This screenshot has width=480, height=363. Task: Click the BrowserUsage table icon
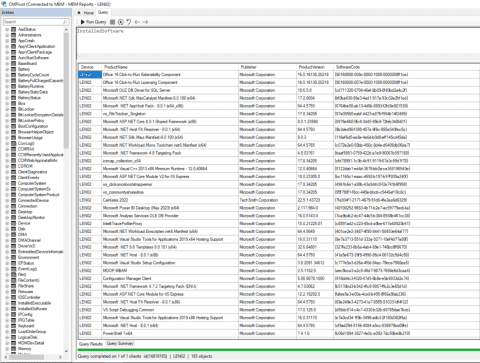click(x=13, y=138)
